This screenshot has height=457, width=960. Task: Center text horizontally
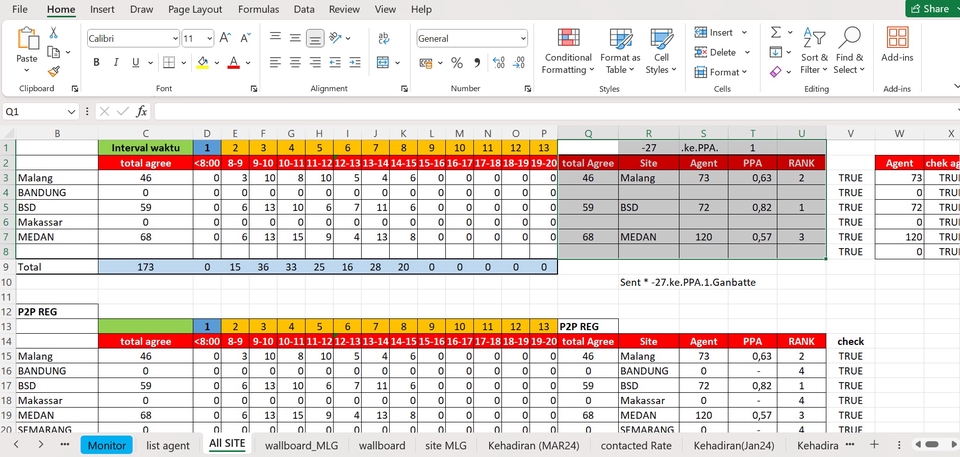pos(295,62)
